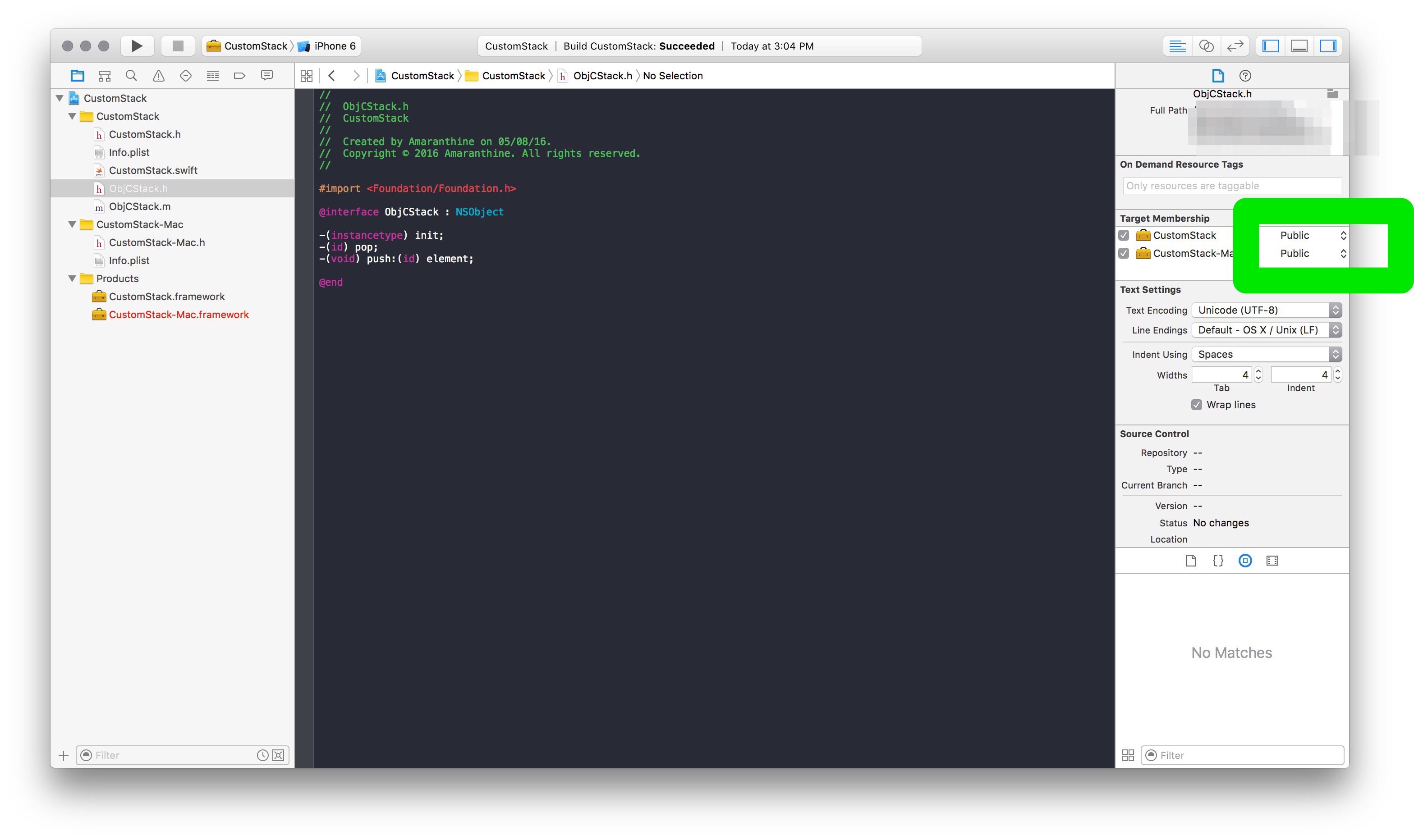Click the Run (play) button
The width and height of the screenshot is (1414, 840).
[137, 46]
